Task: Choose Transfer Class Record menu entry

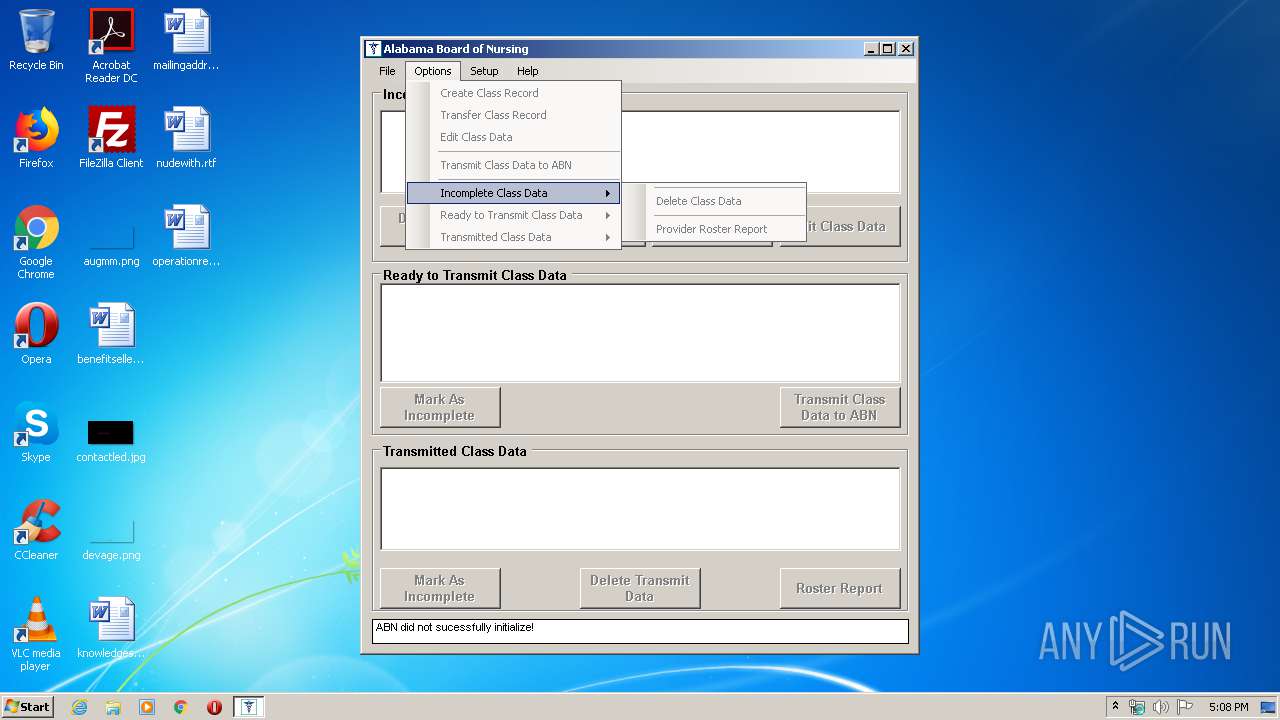Action: (x=513, y=115)
